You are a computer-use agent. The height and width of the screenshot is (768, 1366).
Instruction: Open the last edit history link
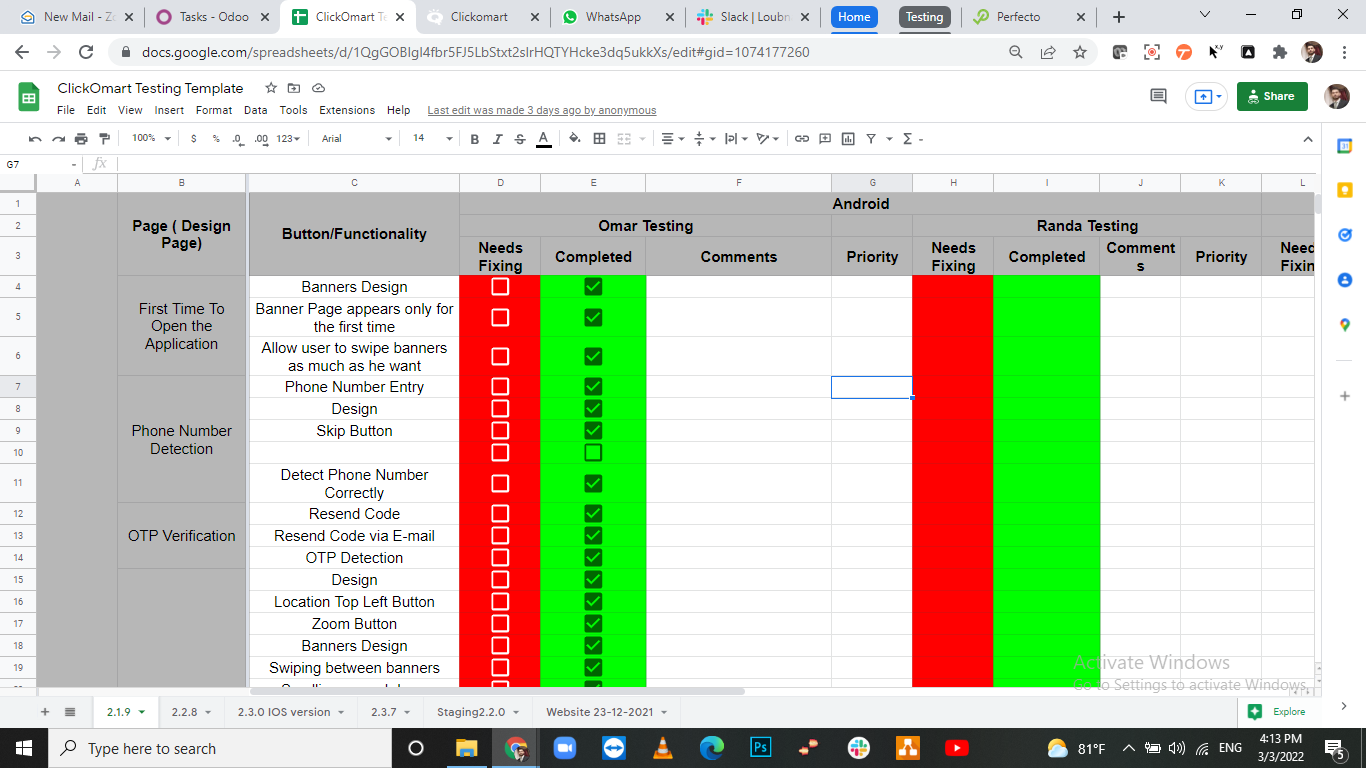click(x=542, y=110)
